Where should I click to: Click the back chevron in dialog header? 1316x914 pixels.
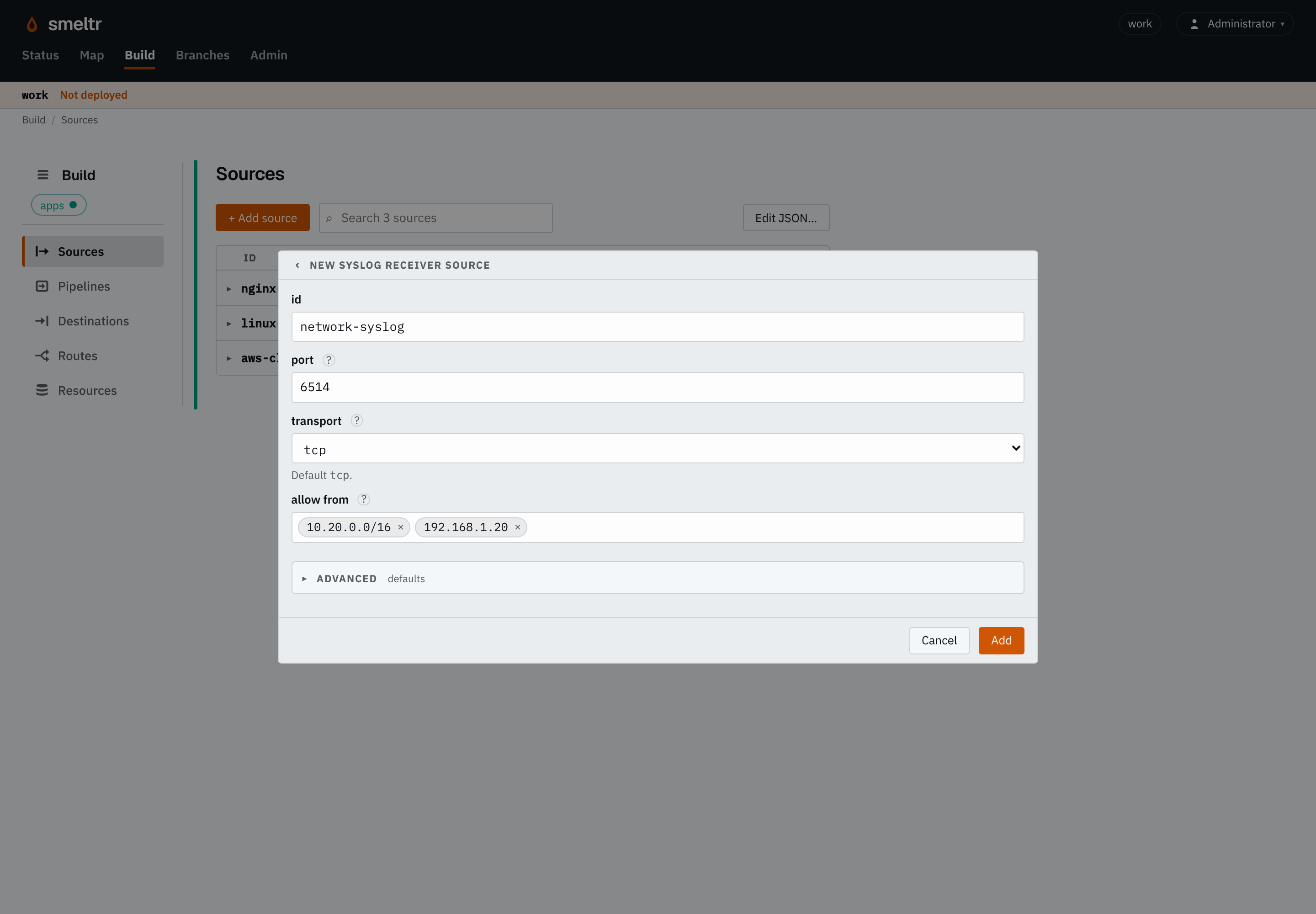(x=297, y=265)
